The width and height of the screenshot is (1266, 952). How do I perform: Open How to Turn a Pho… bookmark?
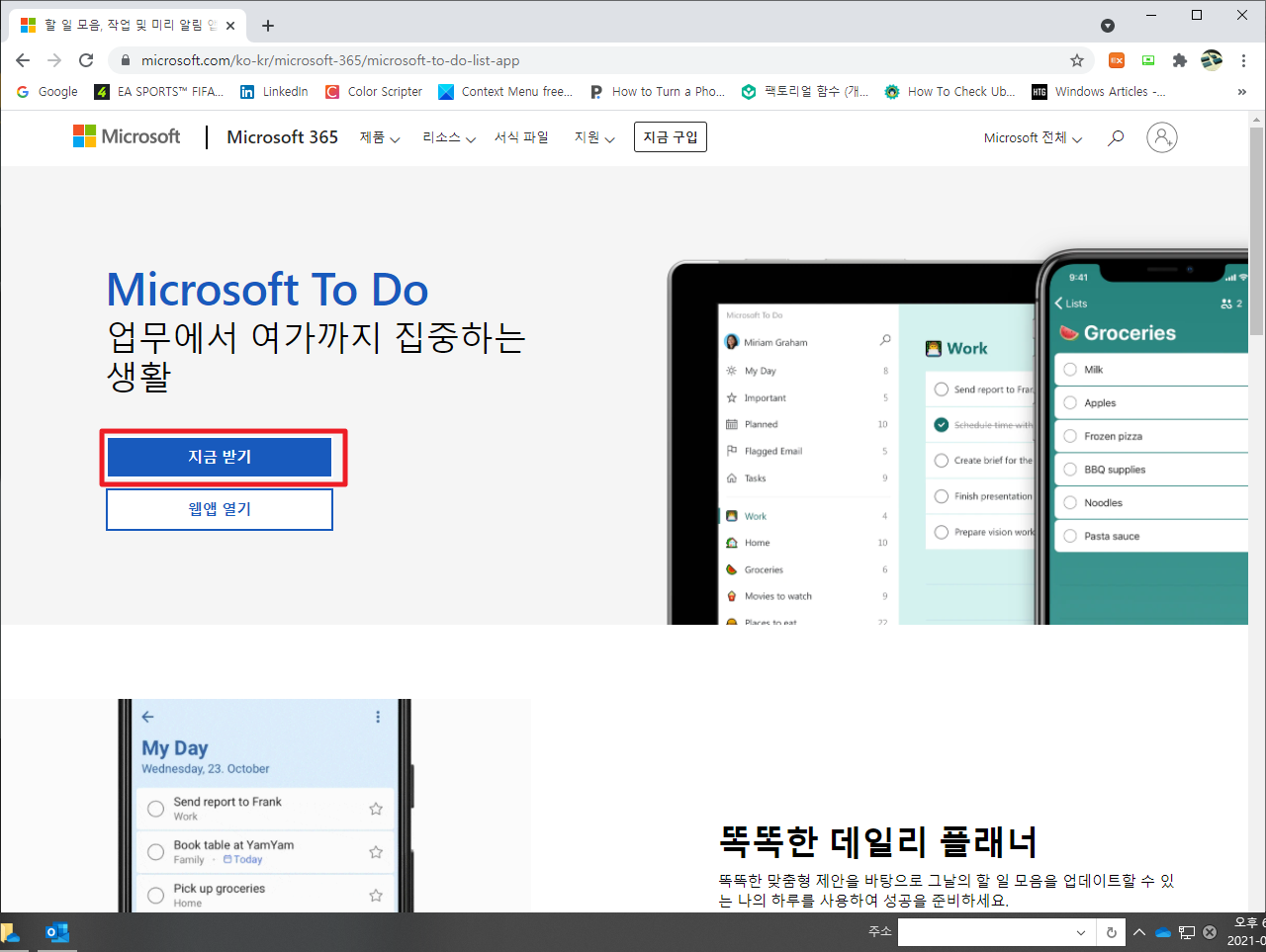point(658,92)
